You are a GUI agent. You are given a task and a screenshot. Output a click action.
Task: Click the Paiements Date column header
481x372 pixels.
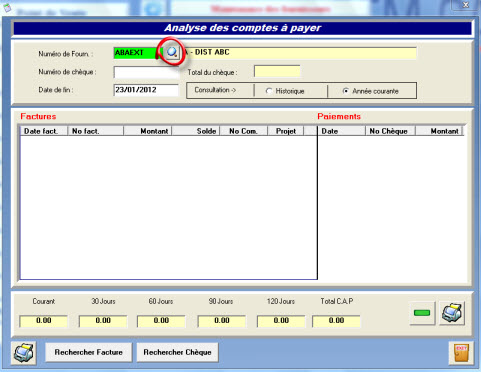pos(342,131)
